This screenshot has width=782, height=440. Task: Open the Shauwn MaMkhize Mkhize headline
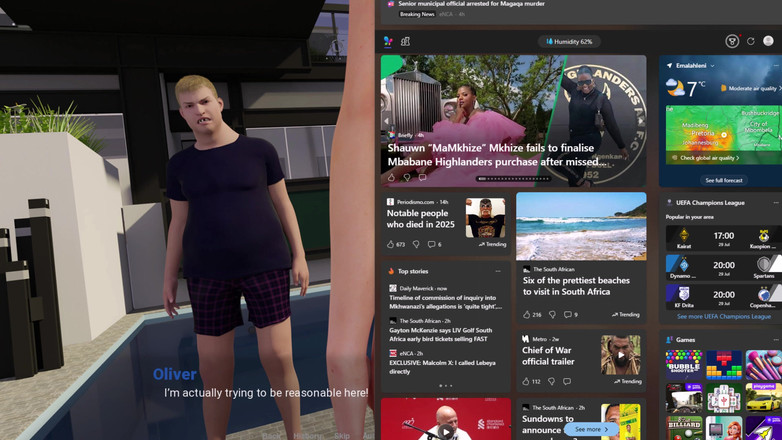click(x=497, y=155)
